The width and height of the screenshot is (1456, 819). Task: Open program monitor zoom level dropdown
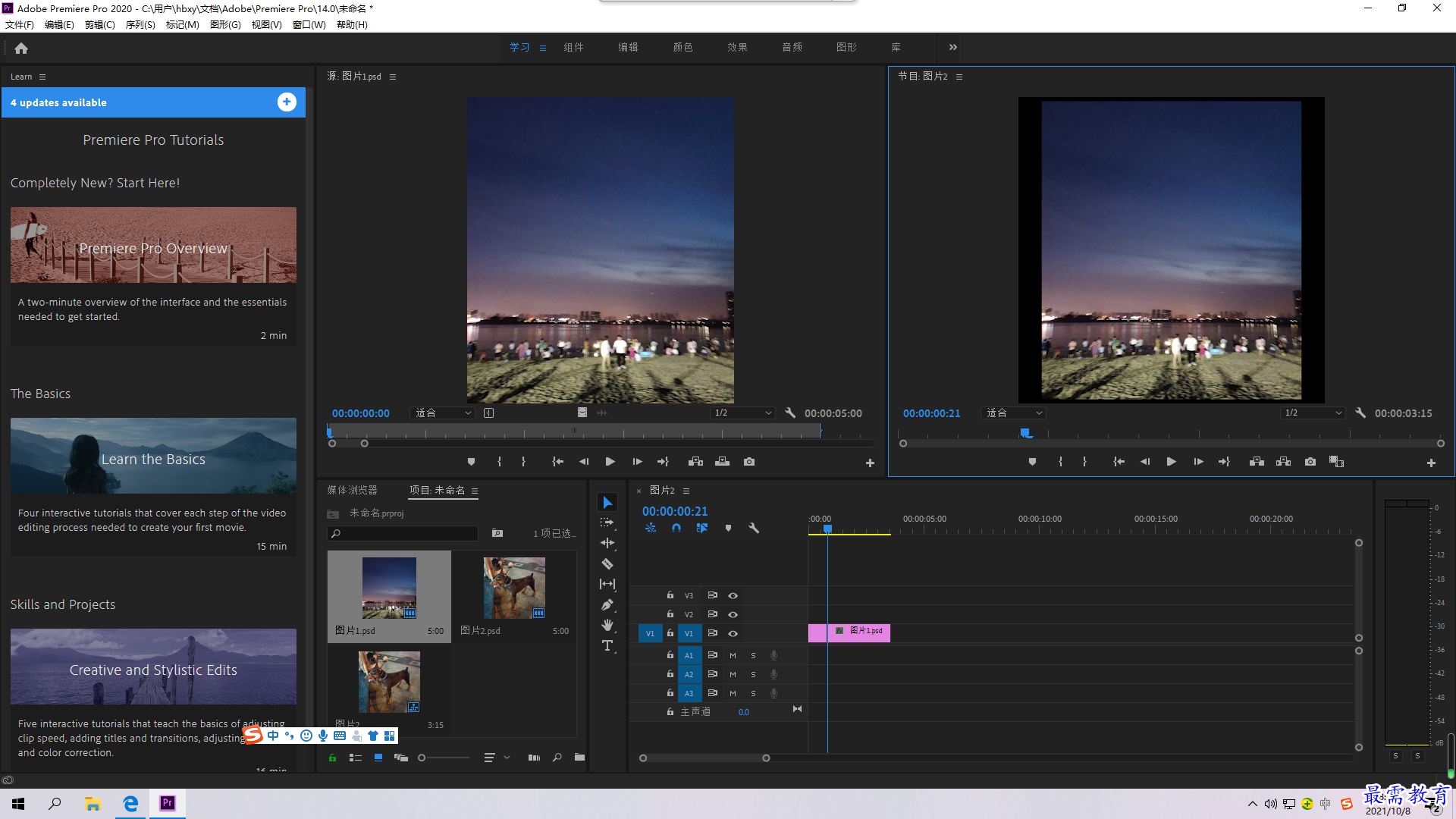[1014, 413]
